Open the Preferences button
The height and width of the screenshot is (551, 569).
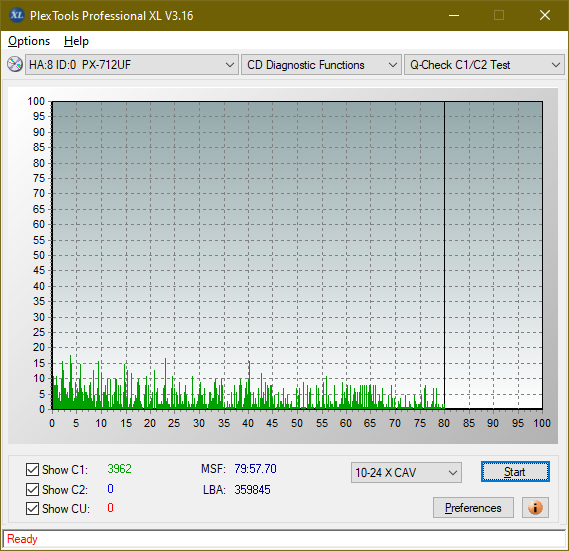tap(473, 507)
